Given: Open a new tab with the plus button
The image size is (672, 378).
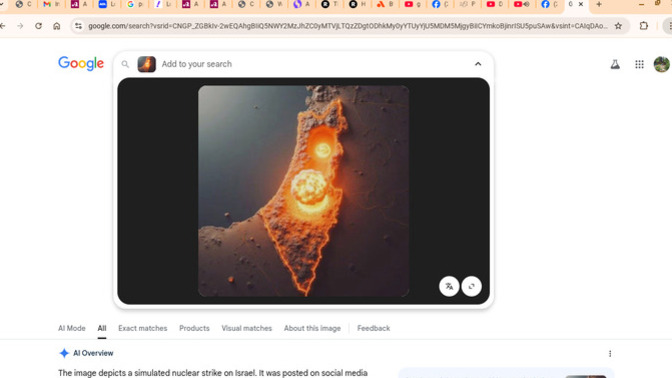Looking at the screenshot, I should (599, 4).
